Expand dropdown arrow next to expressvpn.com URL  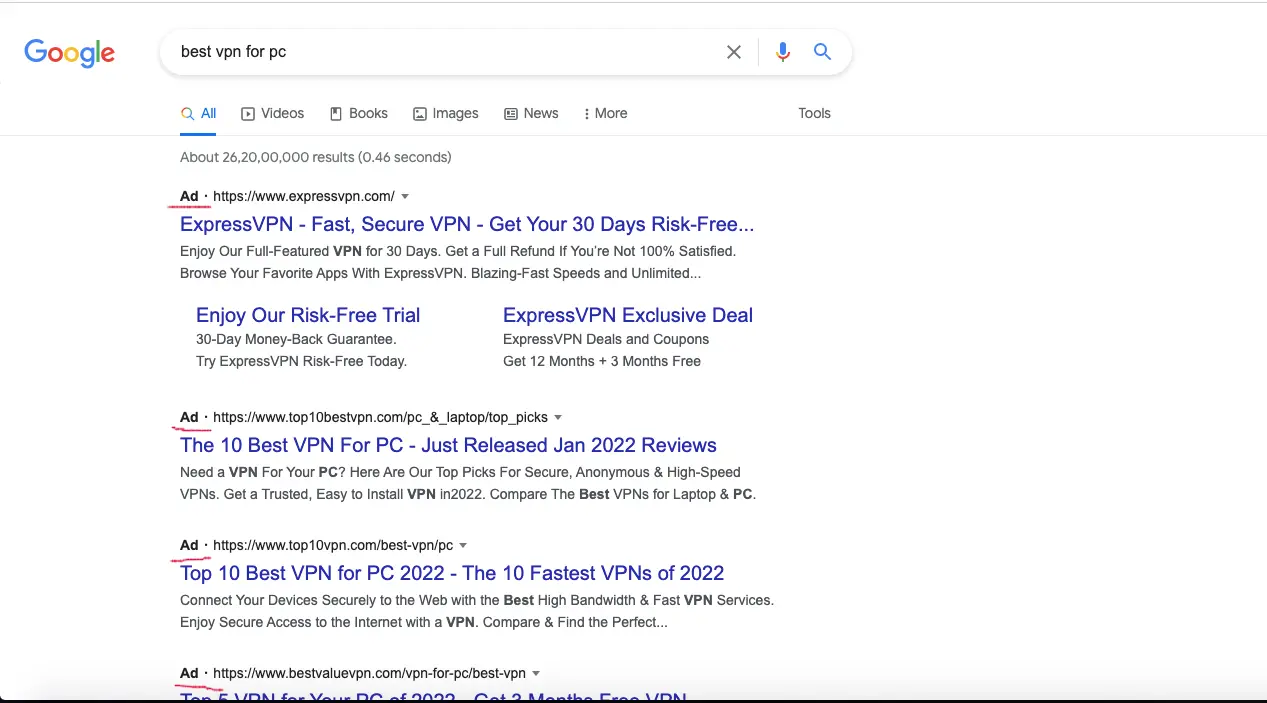[405, 196]
